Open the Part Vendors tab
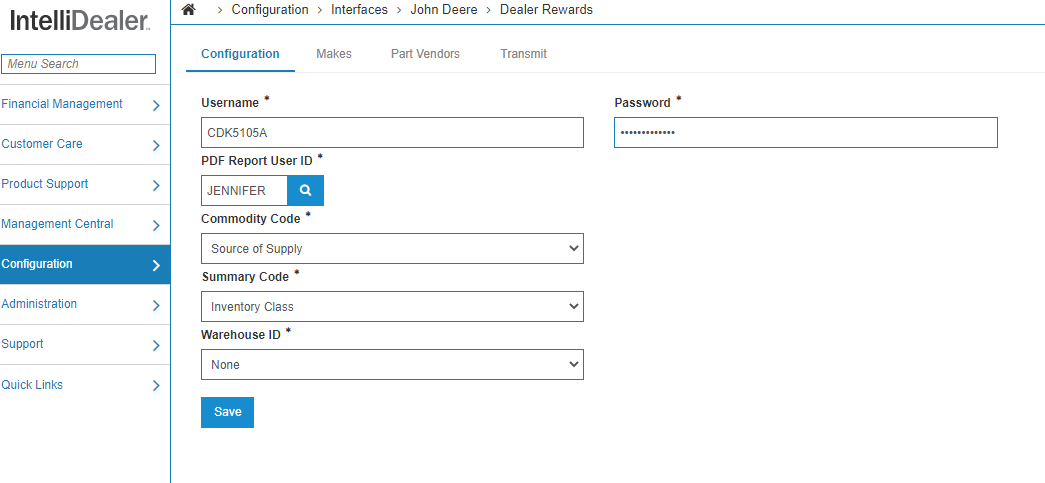Screen dimensions: 1045x483 tap(425, 54)
